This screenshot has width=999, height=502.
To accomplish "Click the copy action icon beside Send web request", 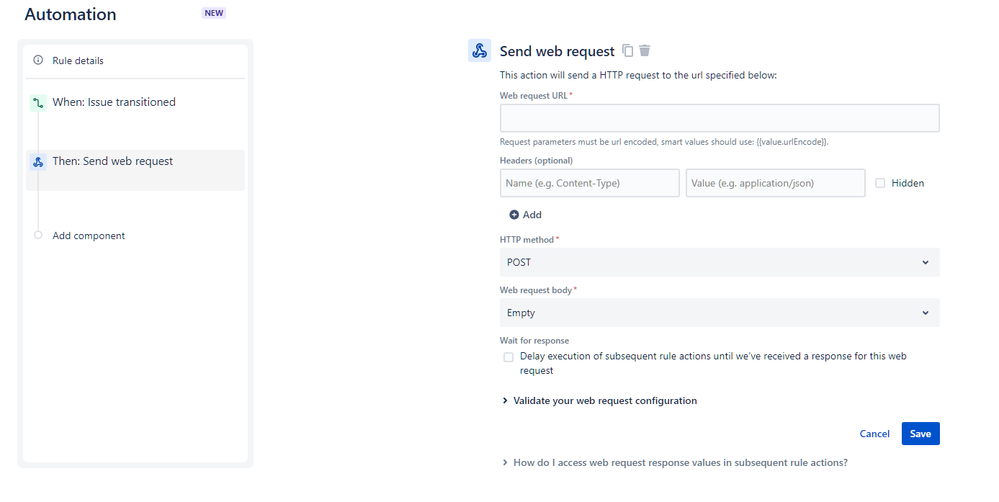I will tap(628, 51).
